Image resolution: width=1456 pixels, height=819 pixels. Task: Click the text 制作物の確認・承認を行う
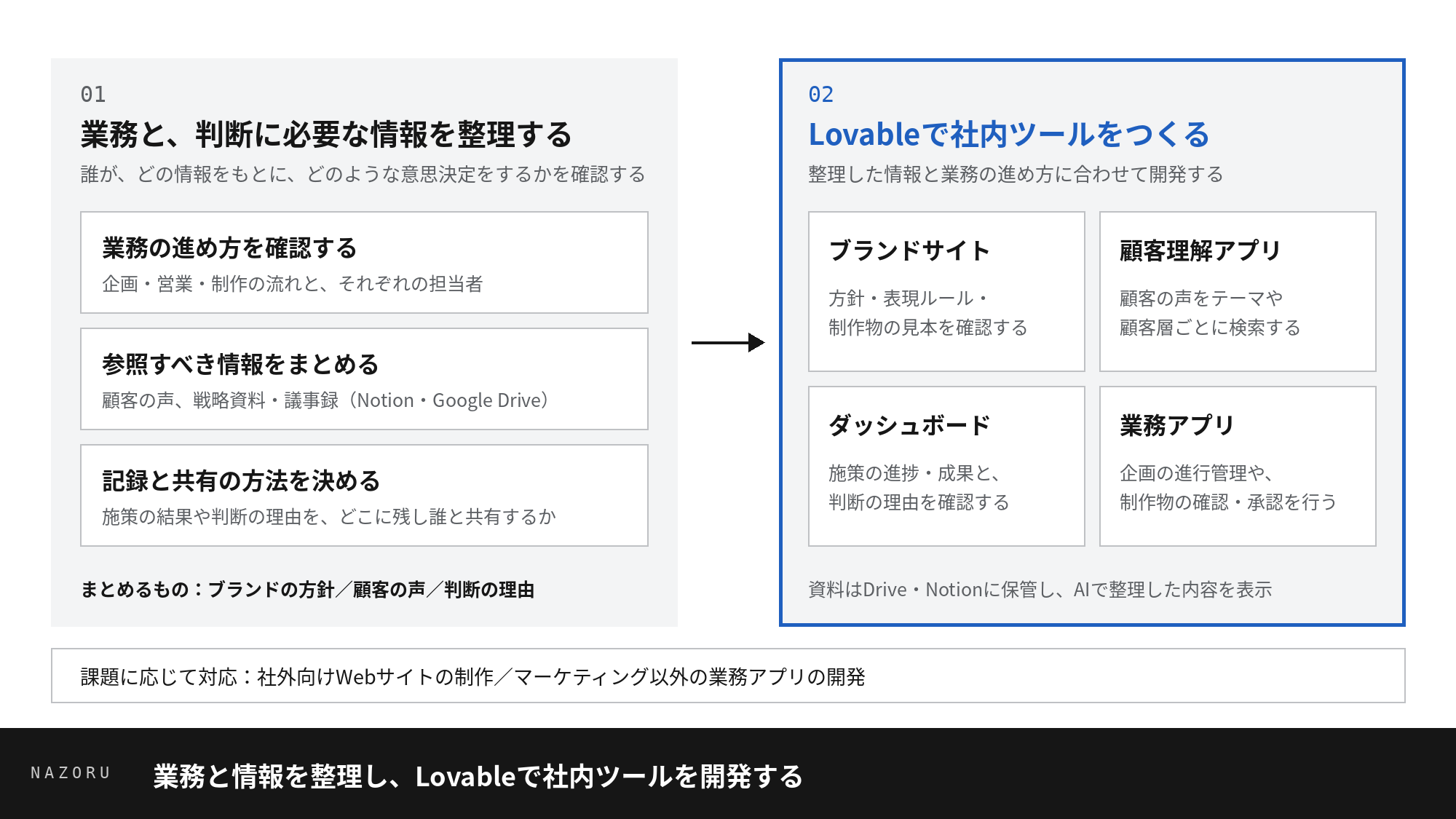tap(1228, 502)
